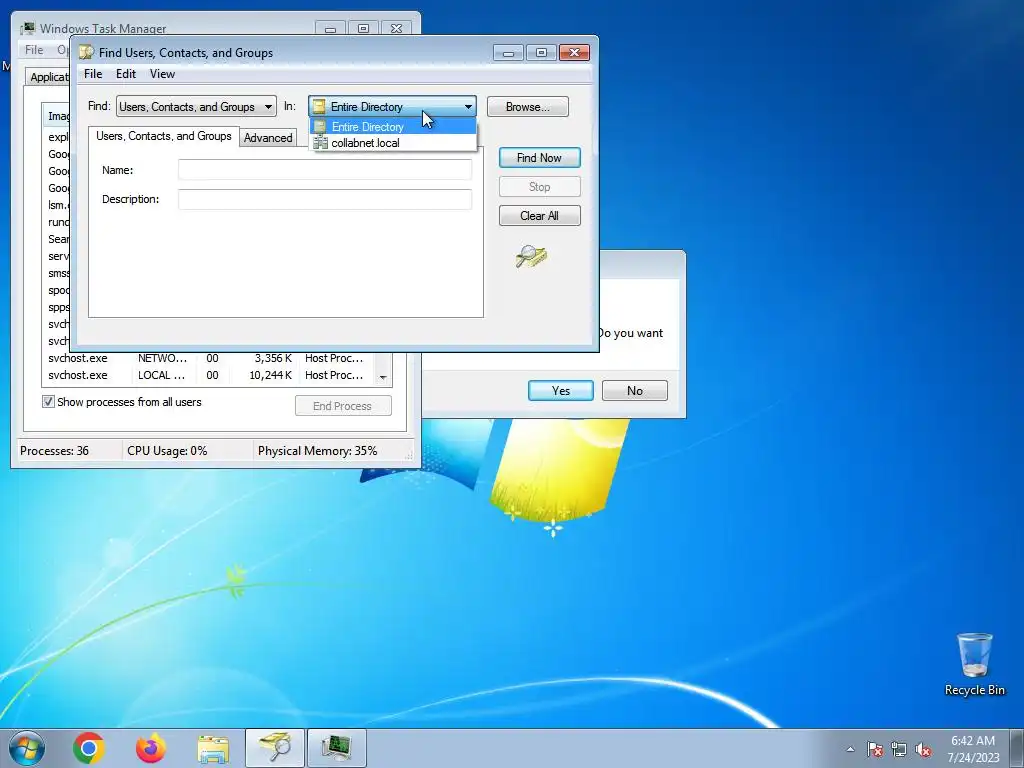
Task: Click the Browse button
Action: (x=528, y=106)
